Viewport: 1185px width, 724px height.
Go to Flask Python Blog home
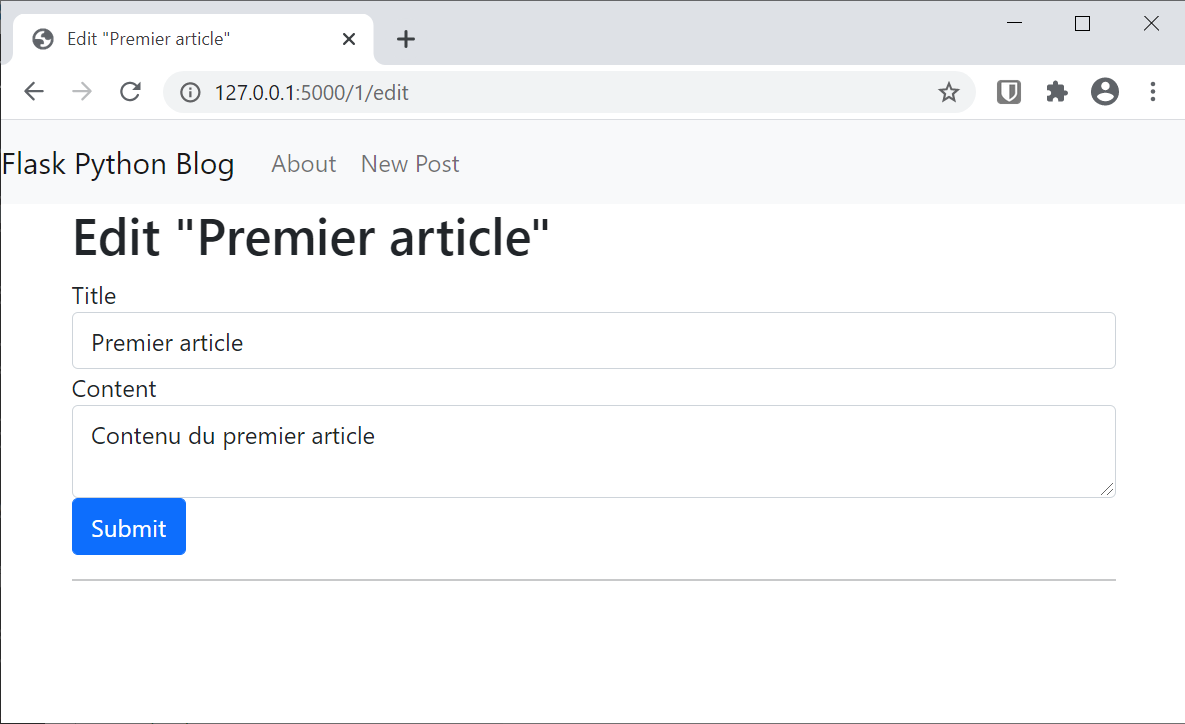pyautogui.click(x=118, y=164)
